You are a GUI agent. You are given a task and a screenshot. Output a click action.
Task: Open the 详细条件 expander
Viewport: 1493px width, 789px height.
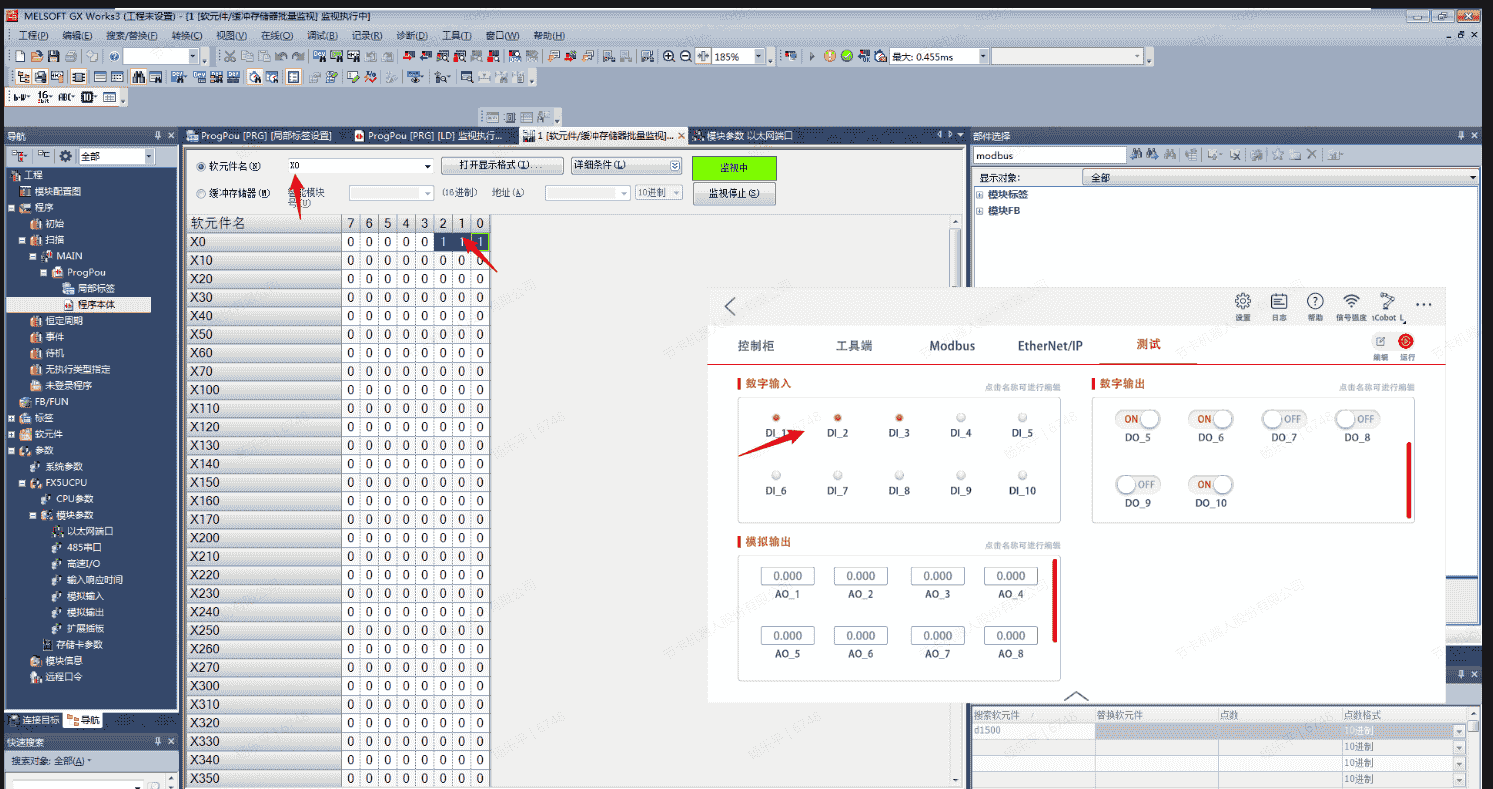pos(674,166)
